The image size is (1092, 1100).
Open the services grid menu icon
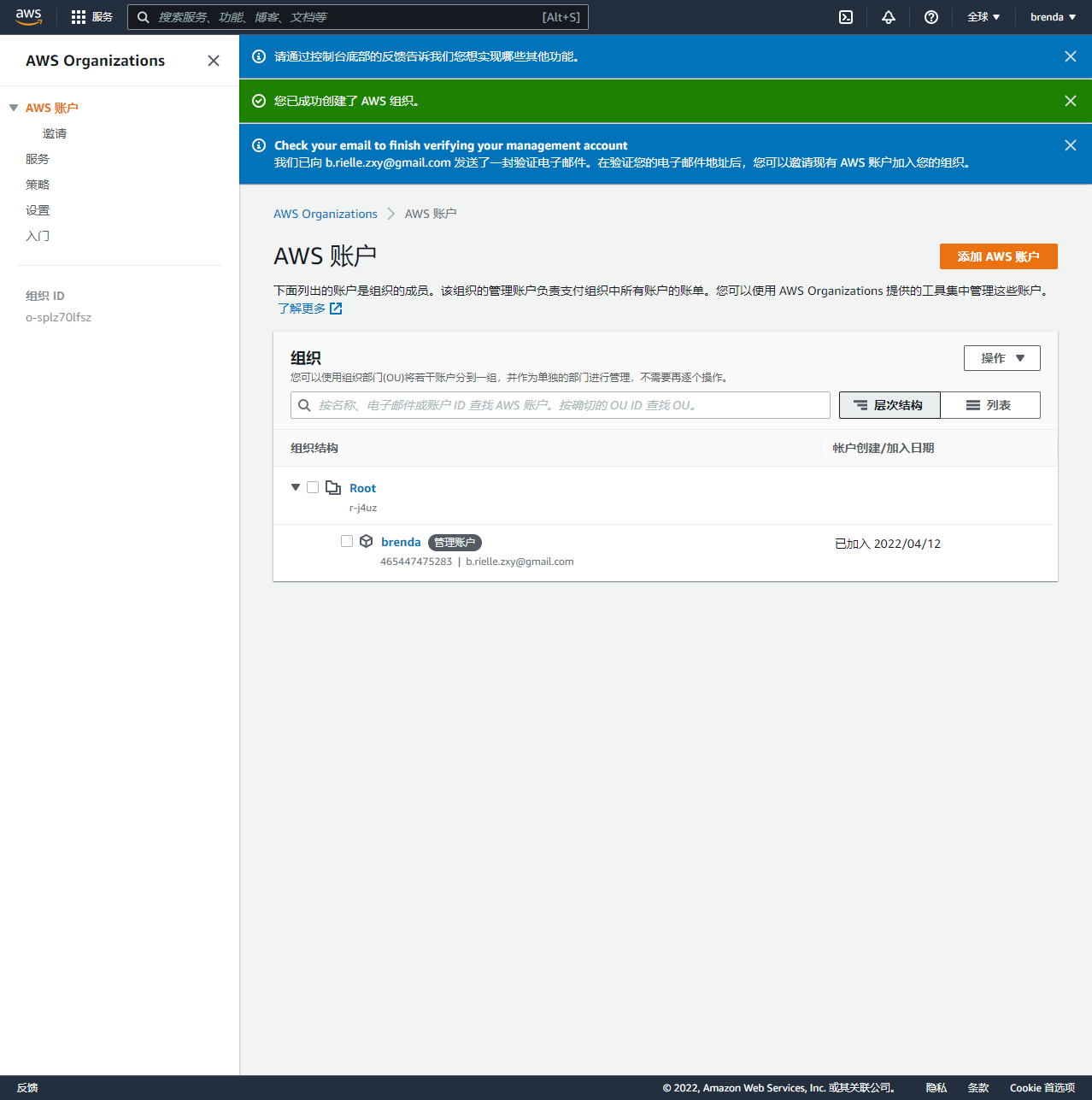tap(79, 17)
